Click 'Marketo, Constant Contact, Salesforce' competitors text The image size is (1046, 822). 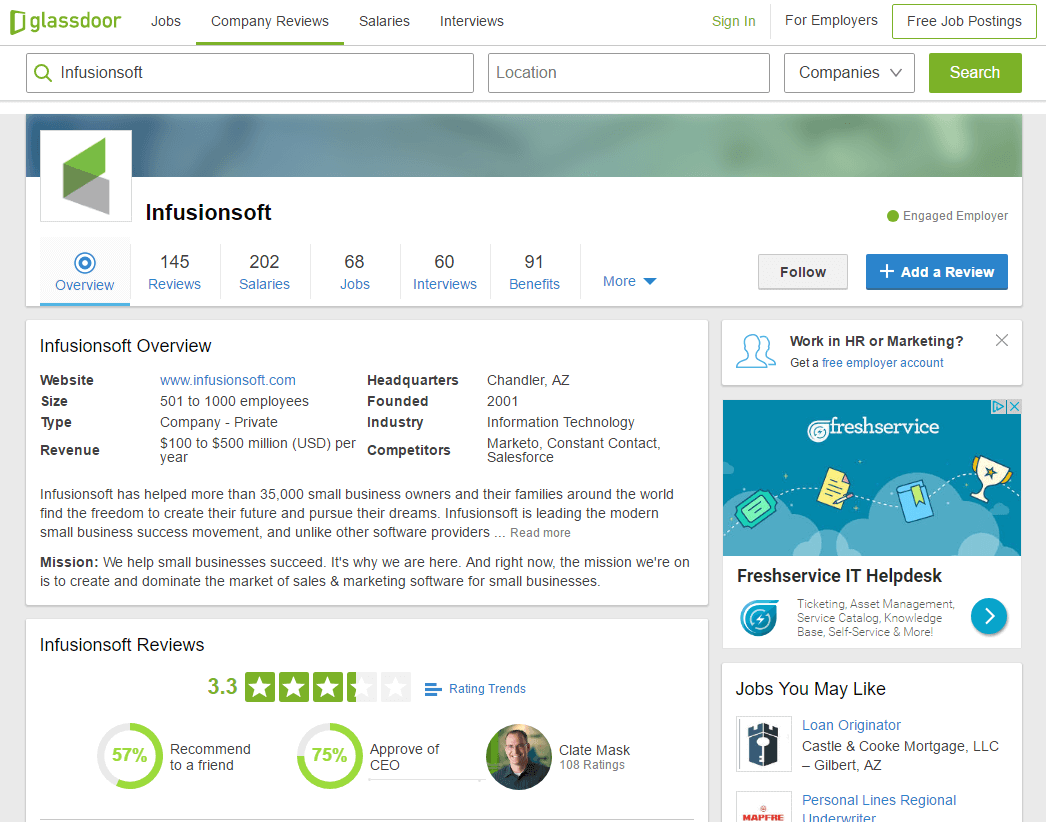[x=574, y=450]
